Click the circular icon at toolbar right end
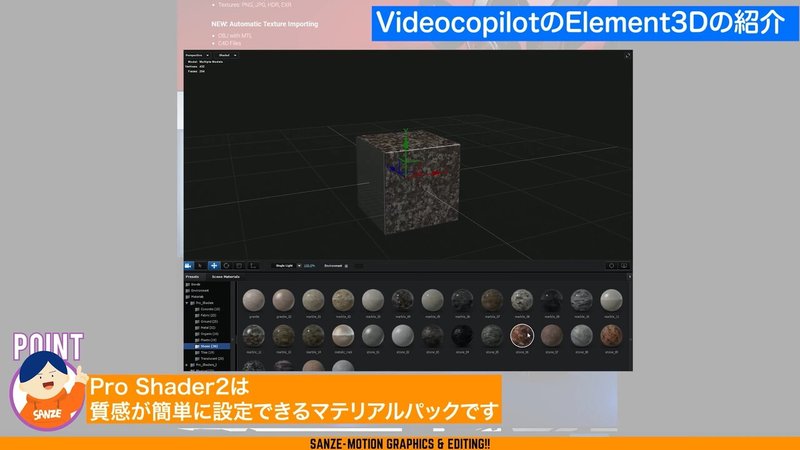The width and height of the screenshot is (800, 450). pos(611,266)
